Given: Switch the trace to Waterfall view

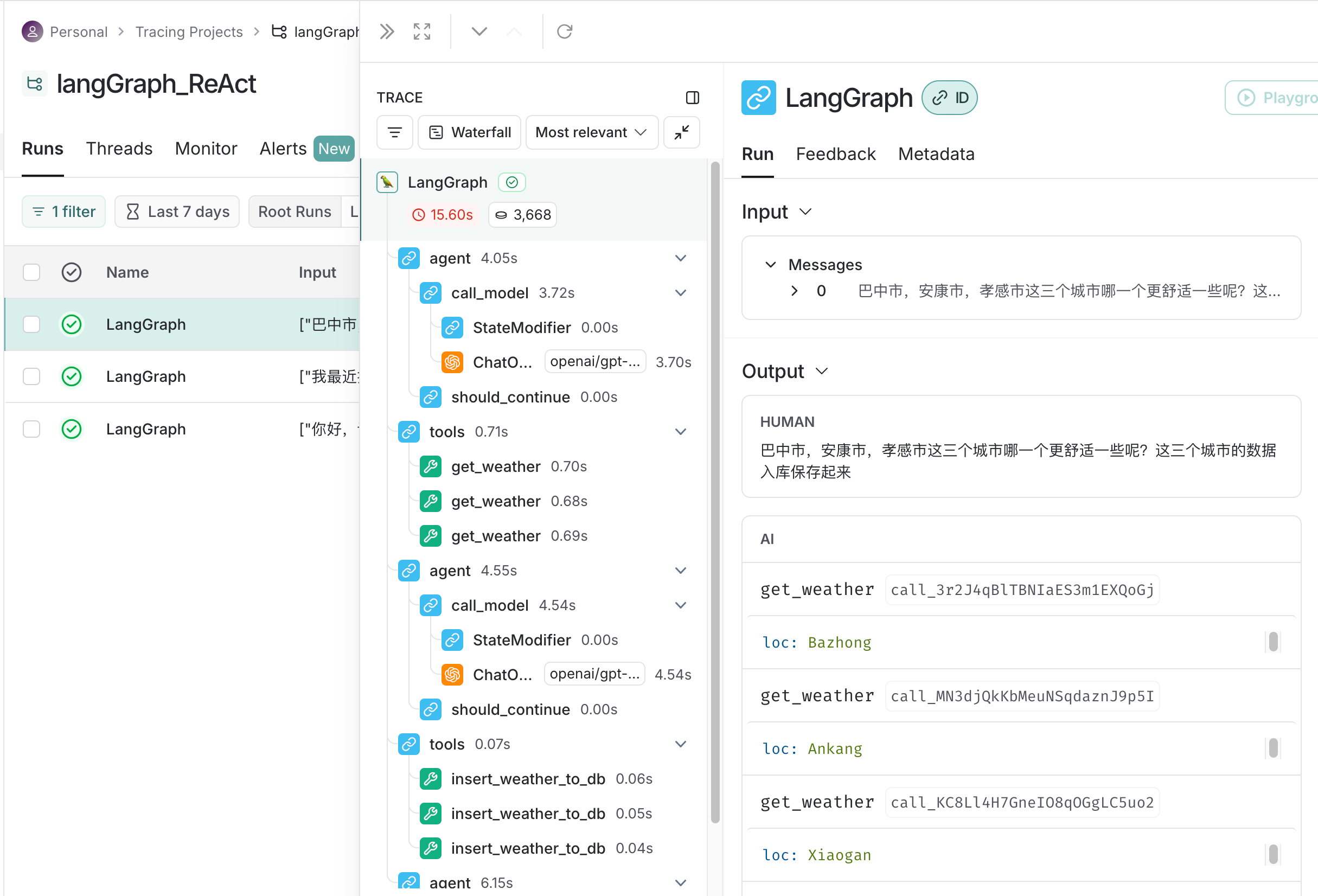Looking at the screenshot, I should coord(470,133).
